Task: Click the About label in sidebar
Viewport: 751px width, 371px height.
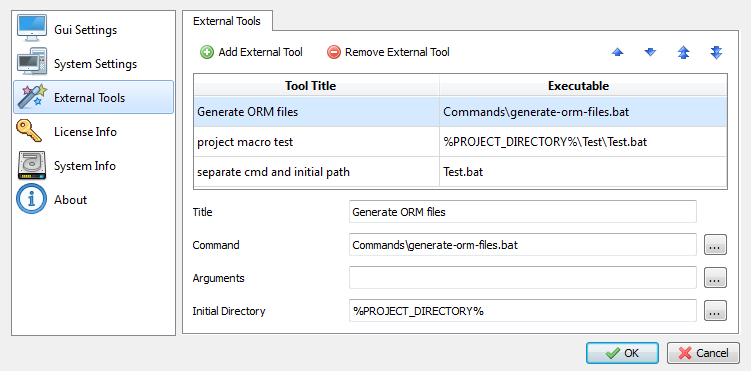Action: 70,200
